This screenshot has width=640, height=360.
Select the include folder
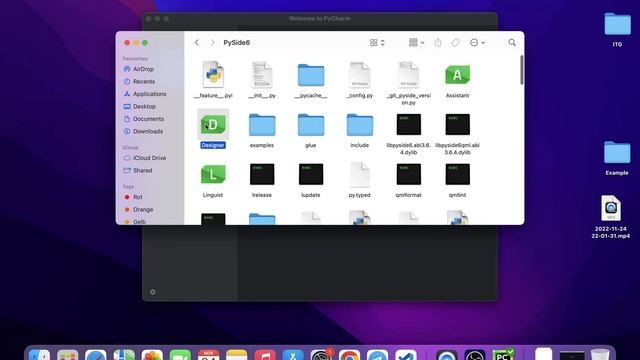click(360, 125)
